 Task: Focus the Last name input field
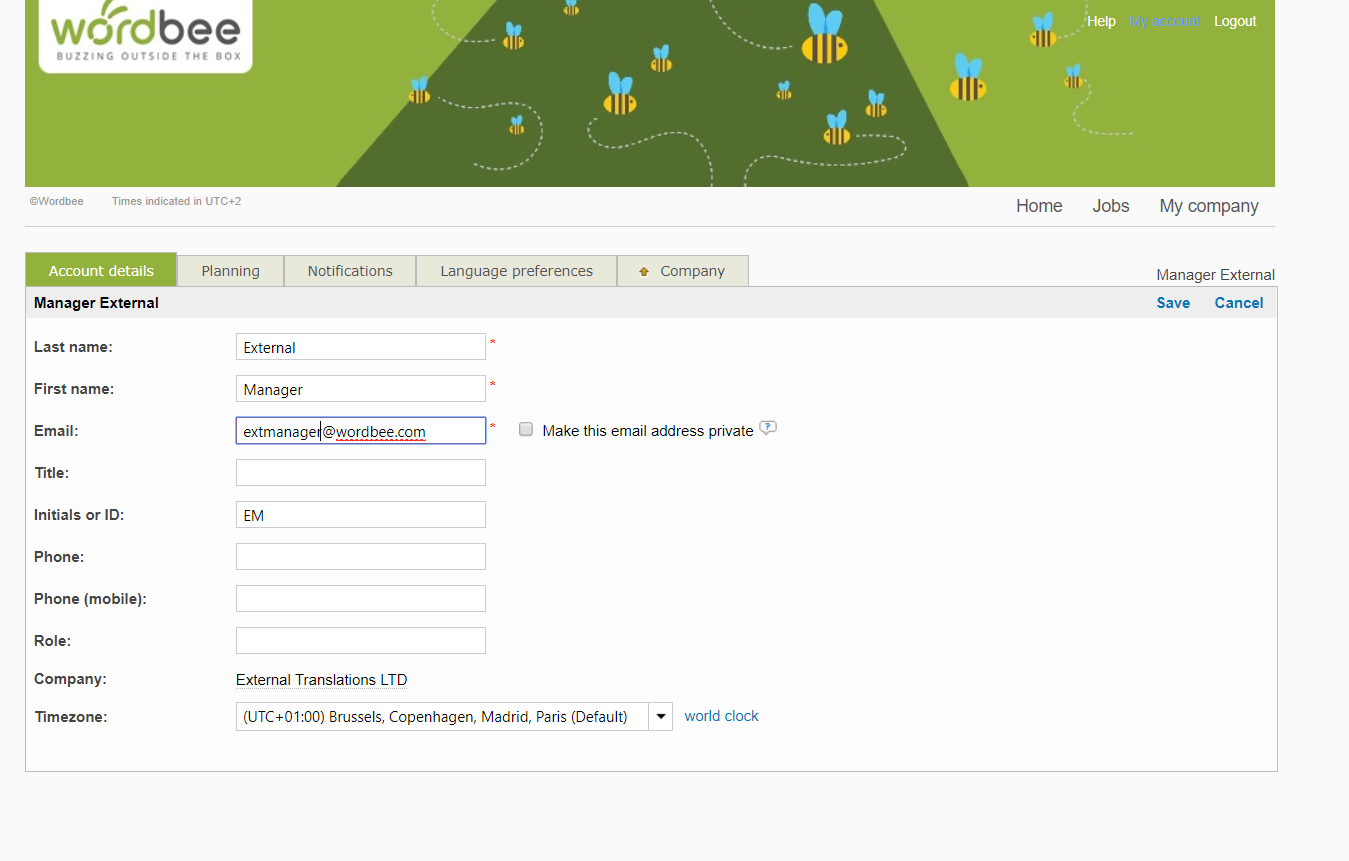click(x=361, y=347)
